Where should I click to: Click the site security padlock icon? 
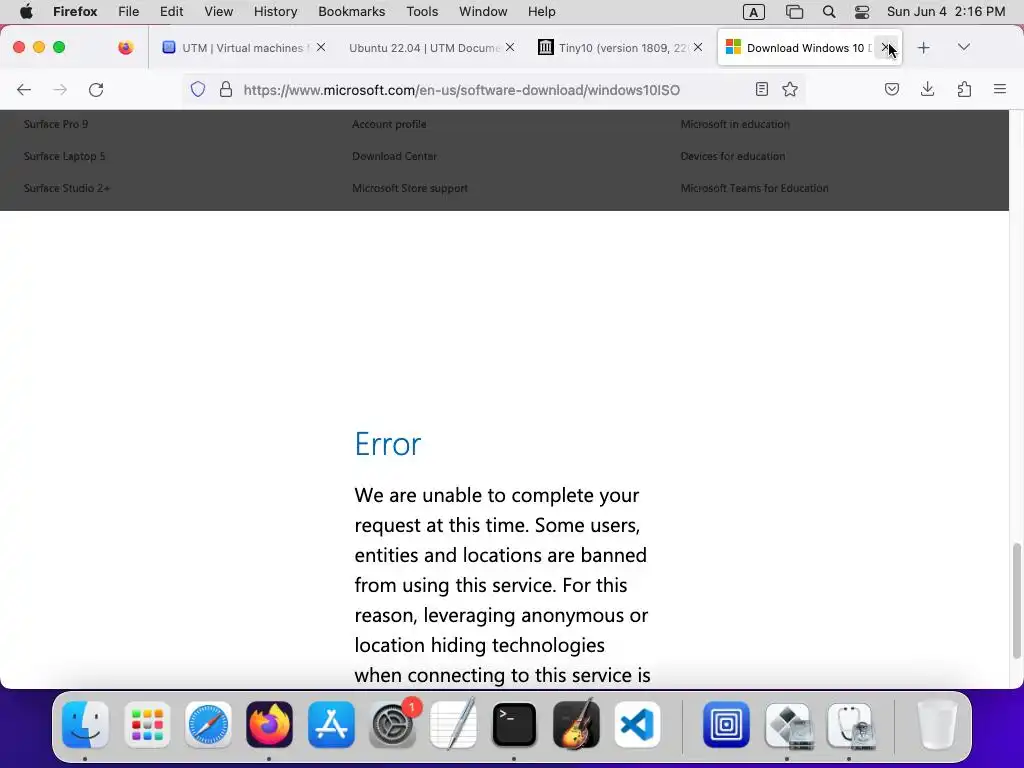pyautogui.click(x=226, y=89)
